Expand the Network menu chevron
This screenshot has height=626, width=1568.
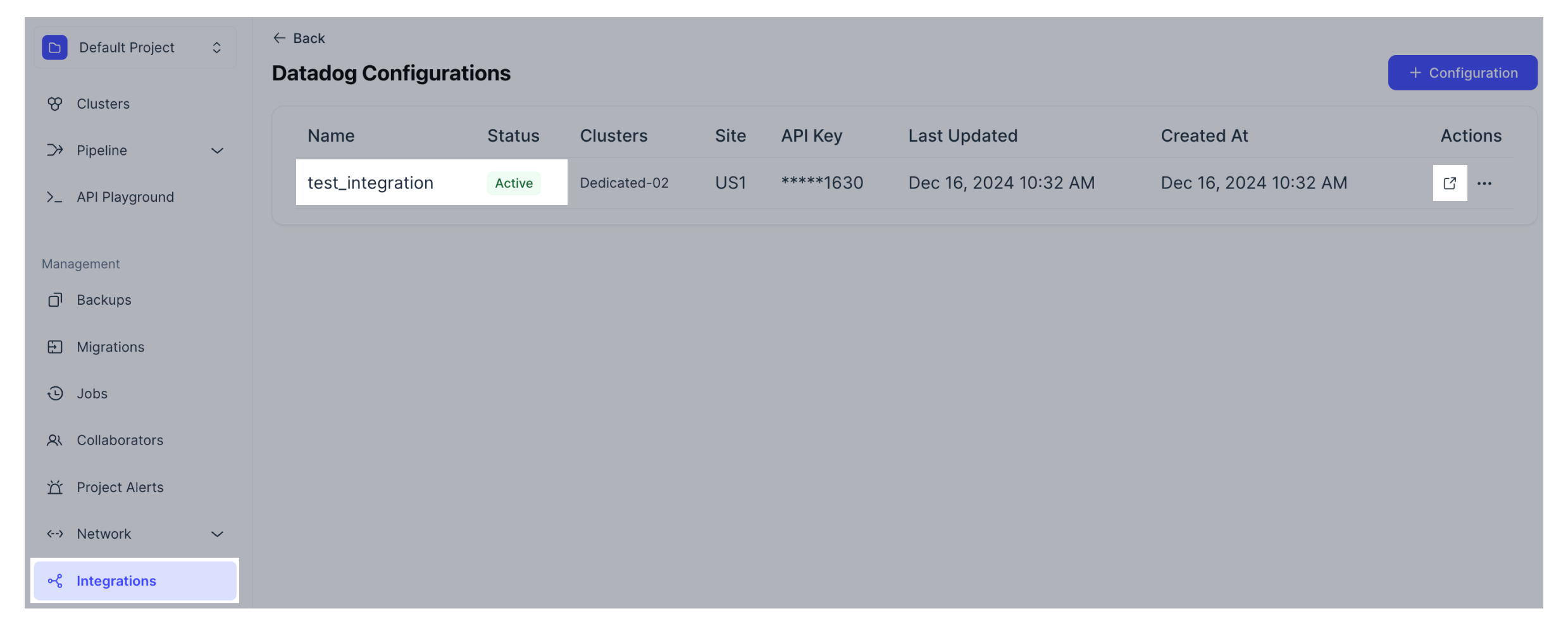(x=217, y=534)
